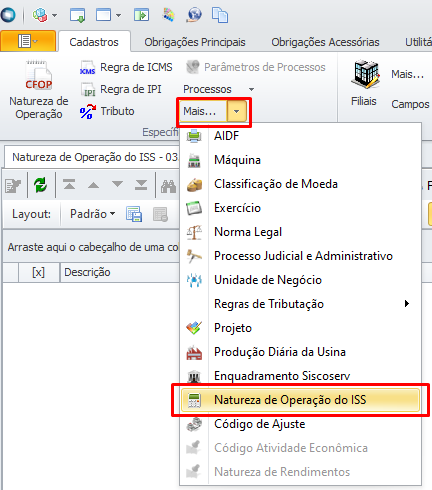
Task: Expand the Processos dropdown
Action: click(251, 89)
